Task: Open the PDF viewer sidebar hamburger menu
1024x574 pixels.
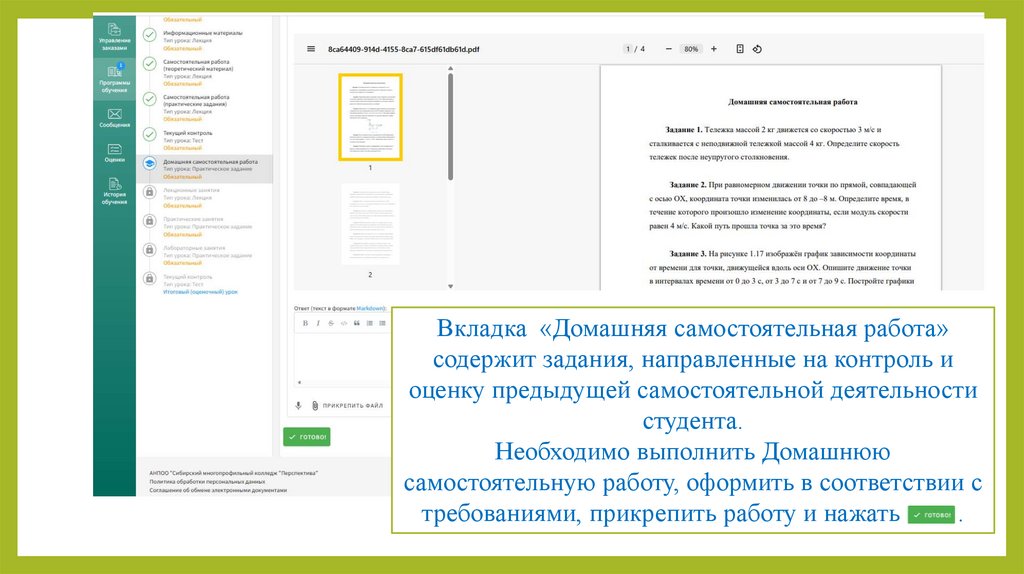Action: click(x=311, y=49)
